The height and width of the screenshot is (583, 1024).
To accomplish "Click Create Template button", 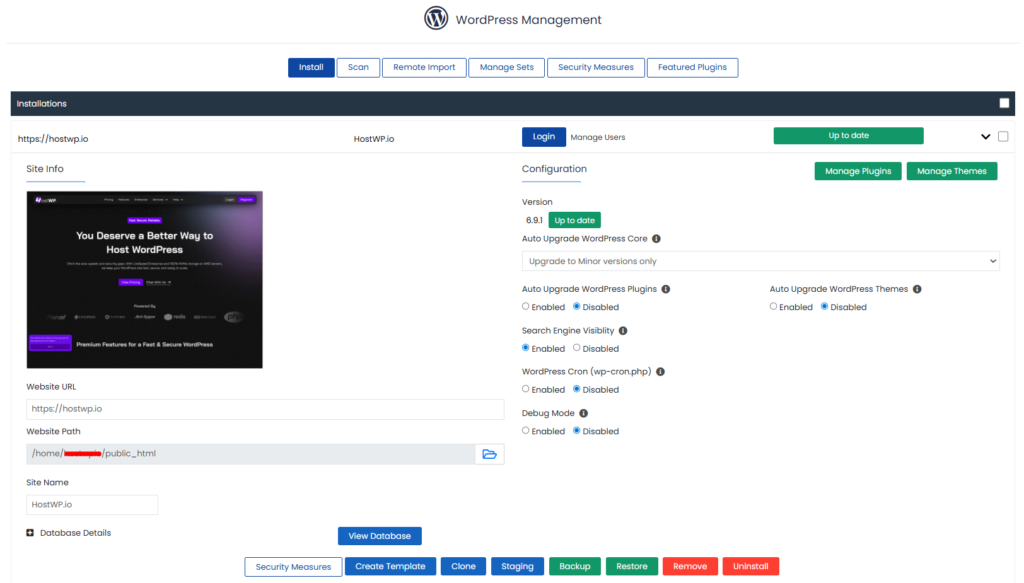I will [390, 566].
